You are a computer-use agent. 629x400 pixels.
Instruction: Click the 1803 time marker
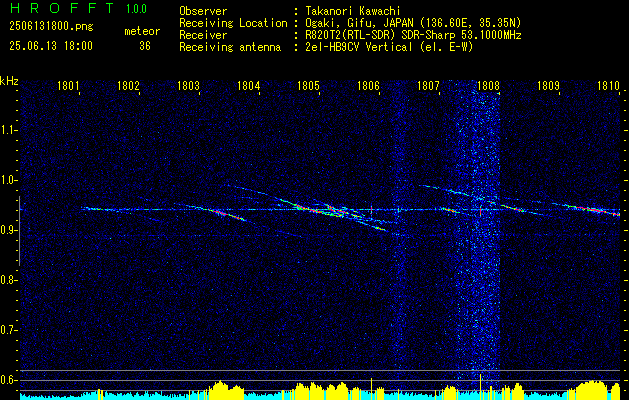[188, 85]
